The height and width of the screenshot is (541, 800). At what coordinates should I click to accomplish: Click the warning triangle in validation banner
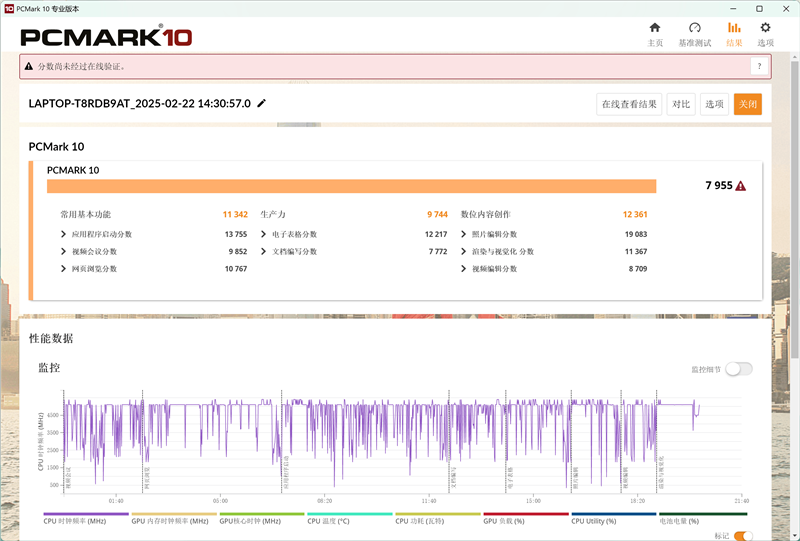(29, 66)
